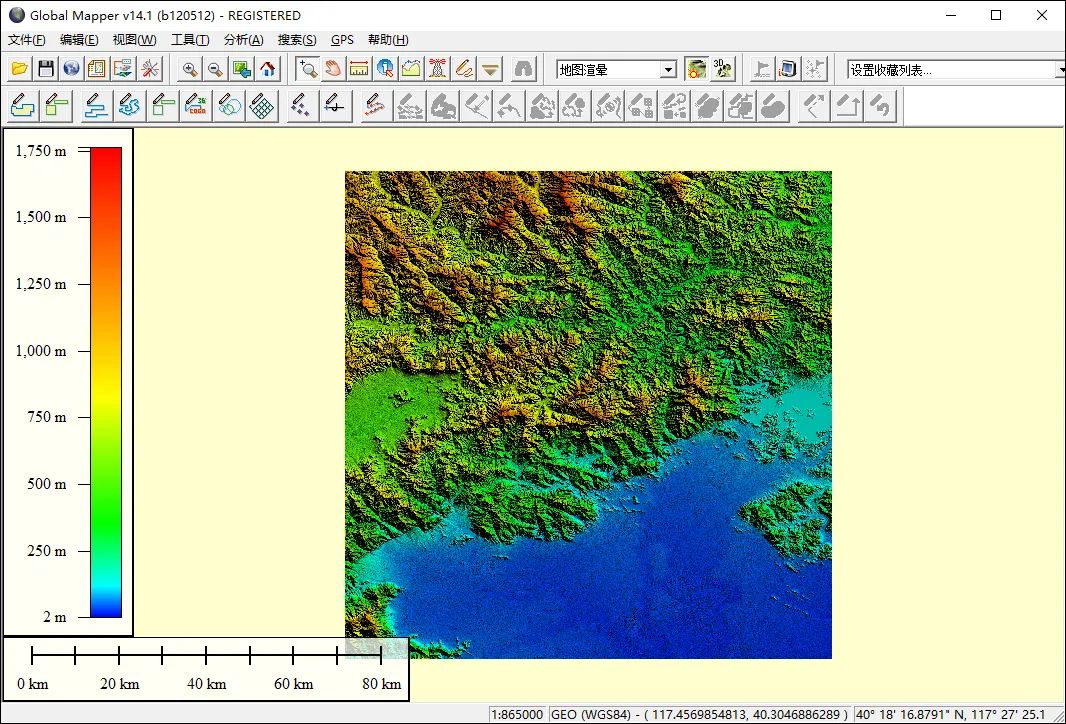
Task: Toggle hill shading with the sun icon
Action: (696, 69)
